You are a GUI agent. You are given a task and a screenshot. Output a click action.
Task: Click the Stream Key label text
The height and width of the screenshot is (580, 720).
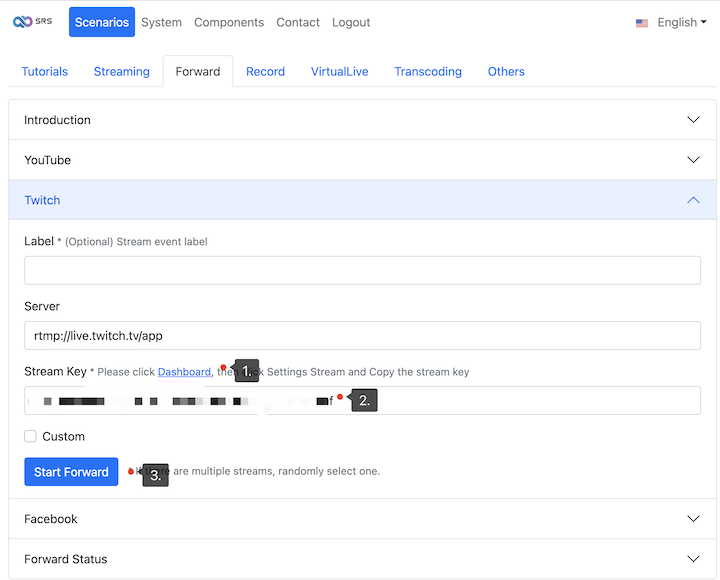(55, 371)
